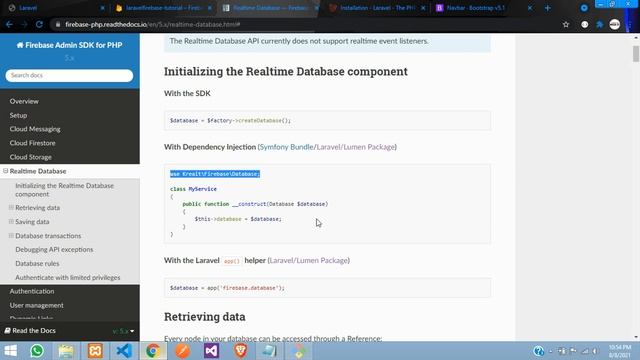Viewport: 640px width, 360px height.
Task: Click the highlighted use Kreait\Firebase\Database line
Action: point(215,174)
